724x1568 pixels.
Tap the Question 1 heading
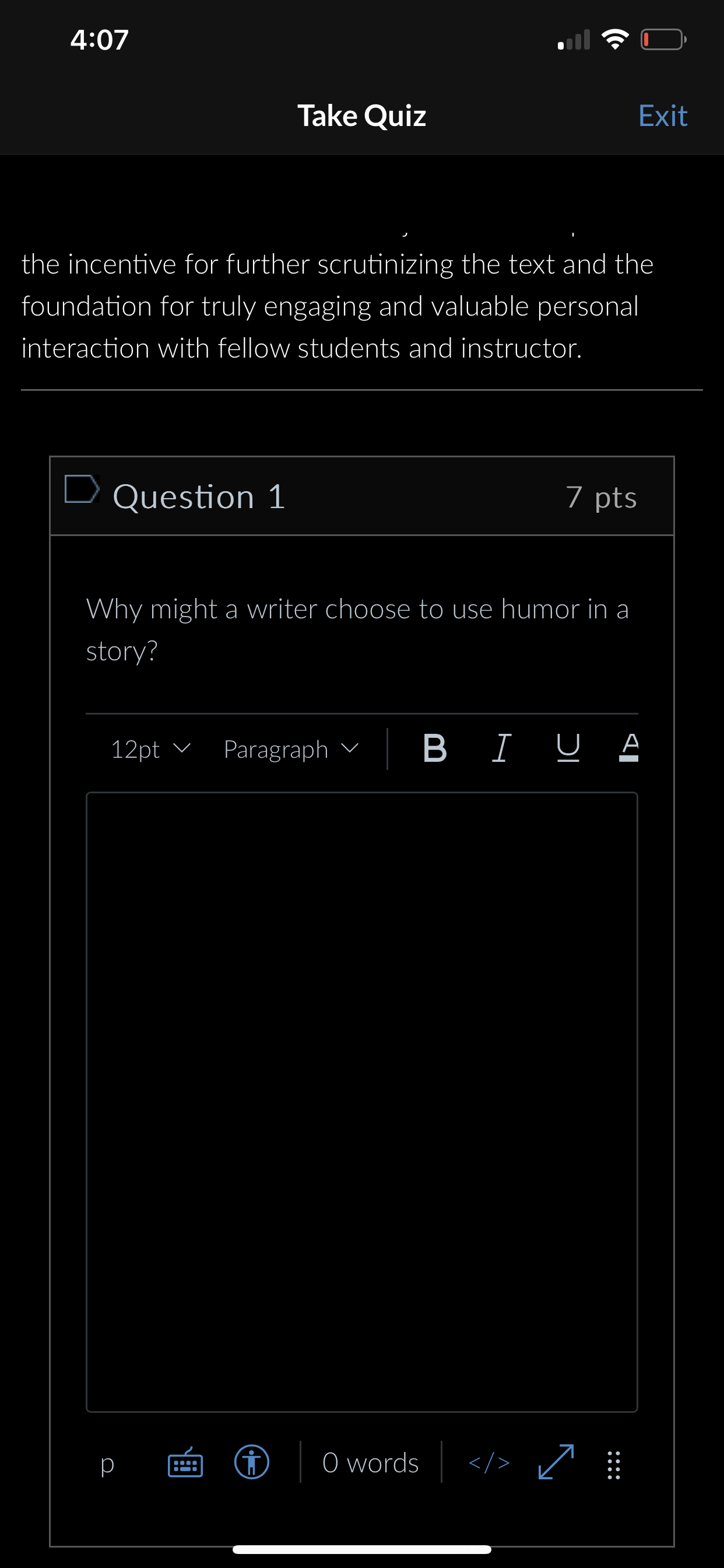click(199, 496)
